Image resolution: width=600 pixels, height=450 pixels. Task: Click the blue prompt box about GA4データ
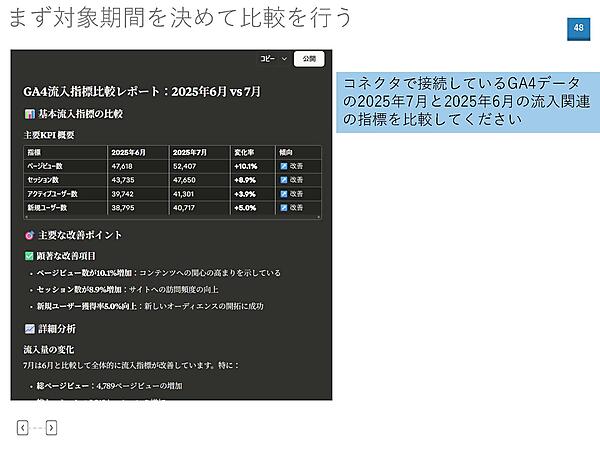(x=468, y=102)
